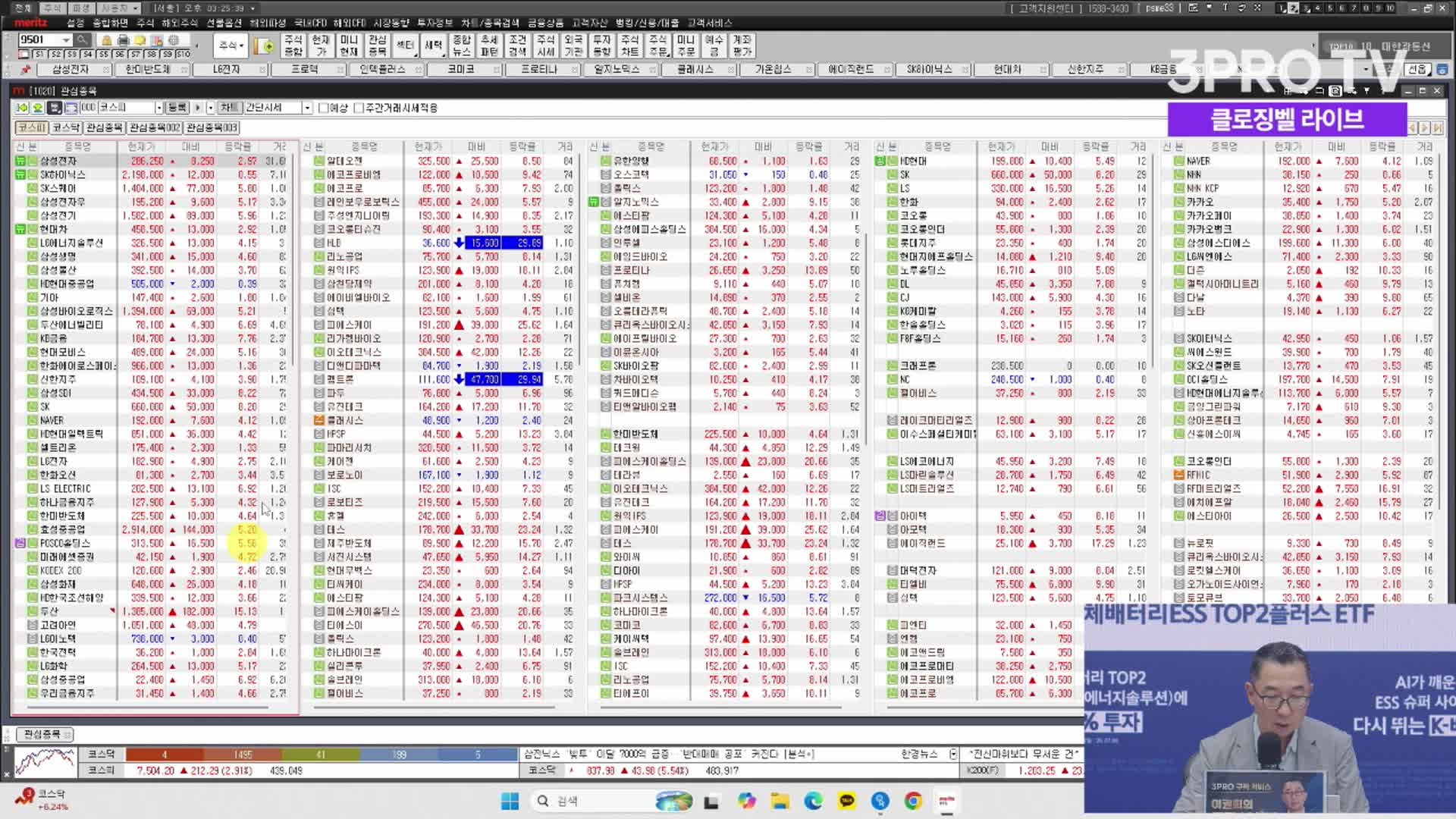Open the 해외주식 menu
Viewport: 1456px width, 819px height.
tap(179, 23)
